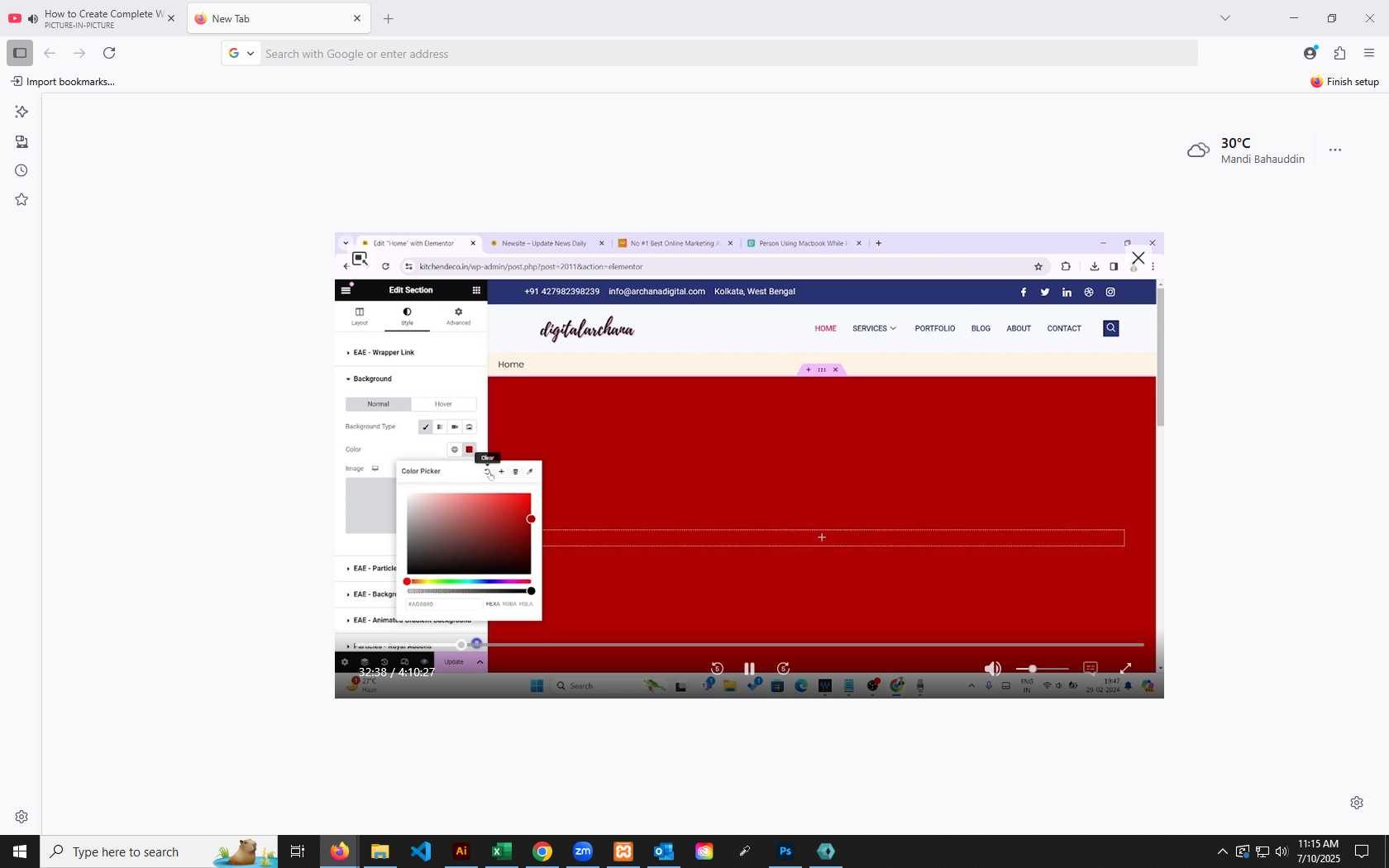Enter fullscreen video mode
The image size is (1389, 868).
click(x=1125, y=668)
